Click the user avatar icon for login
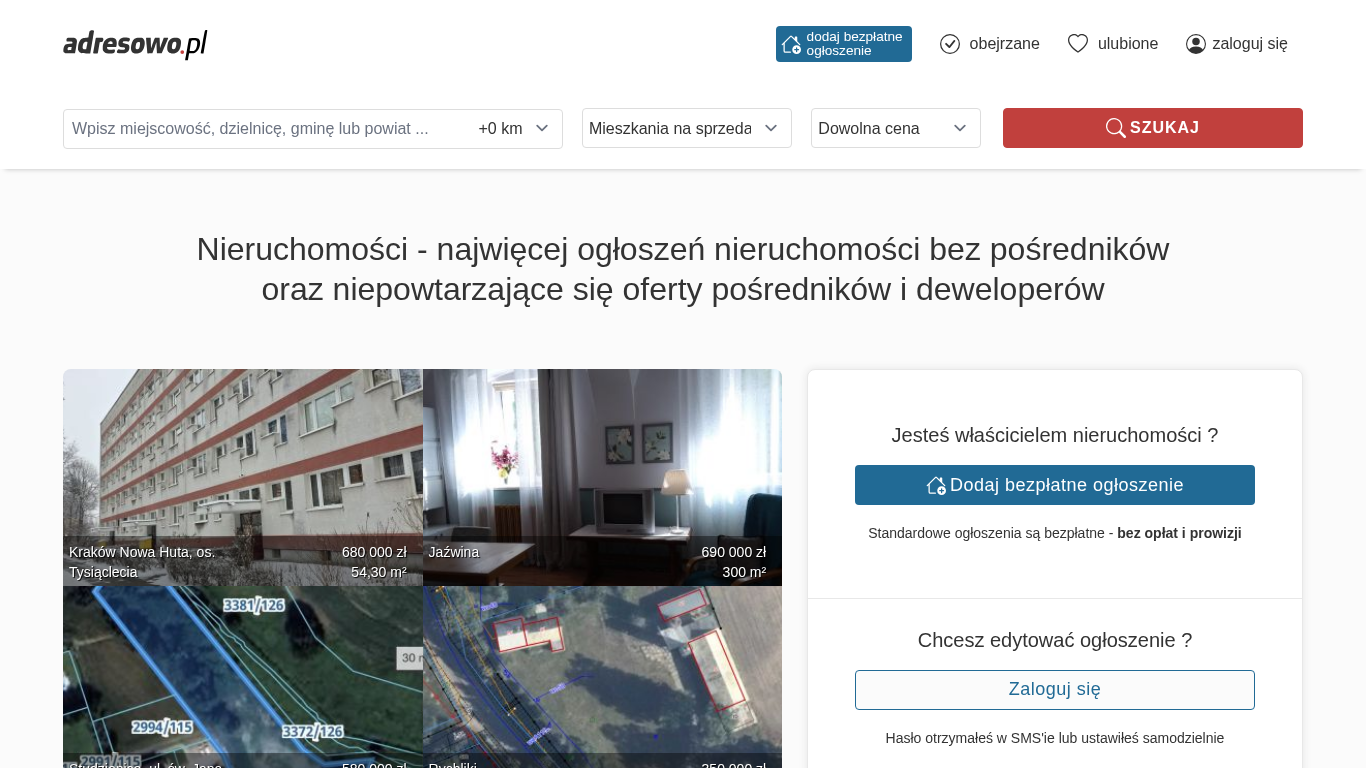The width and height of the screenshot is (1366, 768). [1195, 44]
